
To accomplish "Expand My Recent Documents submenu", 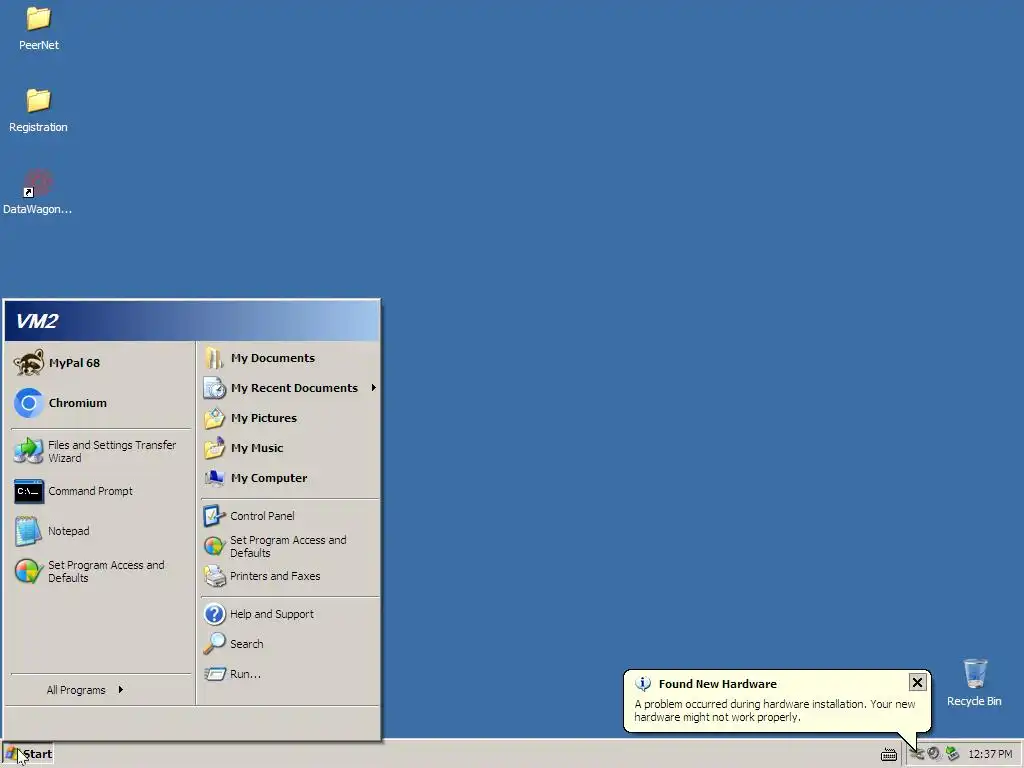I will (x=290, y=388).
